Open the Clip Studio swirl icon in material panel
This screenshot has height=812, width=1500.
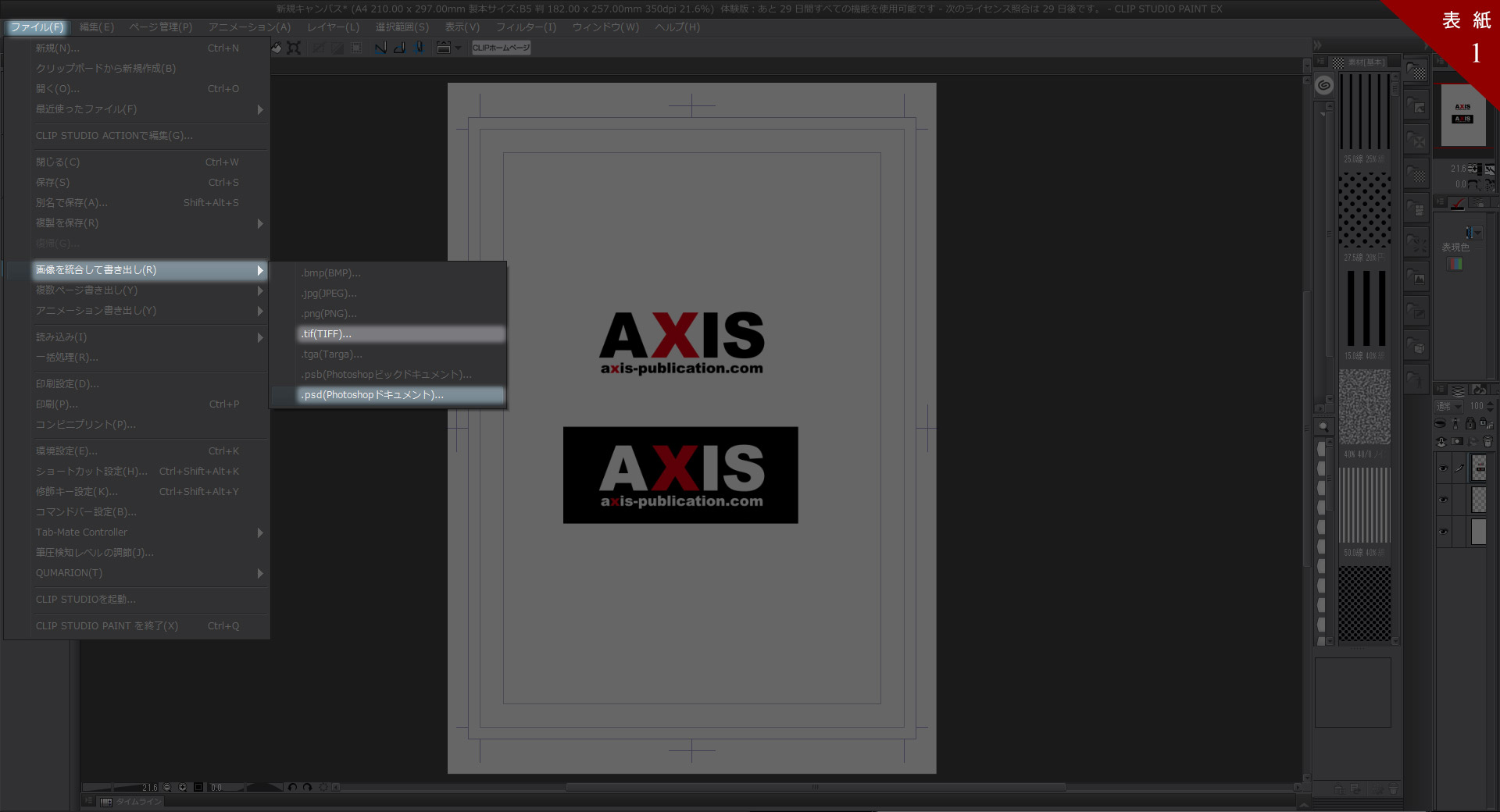point(1324,85)
